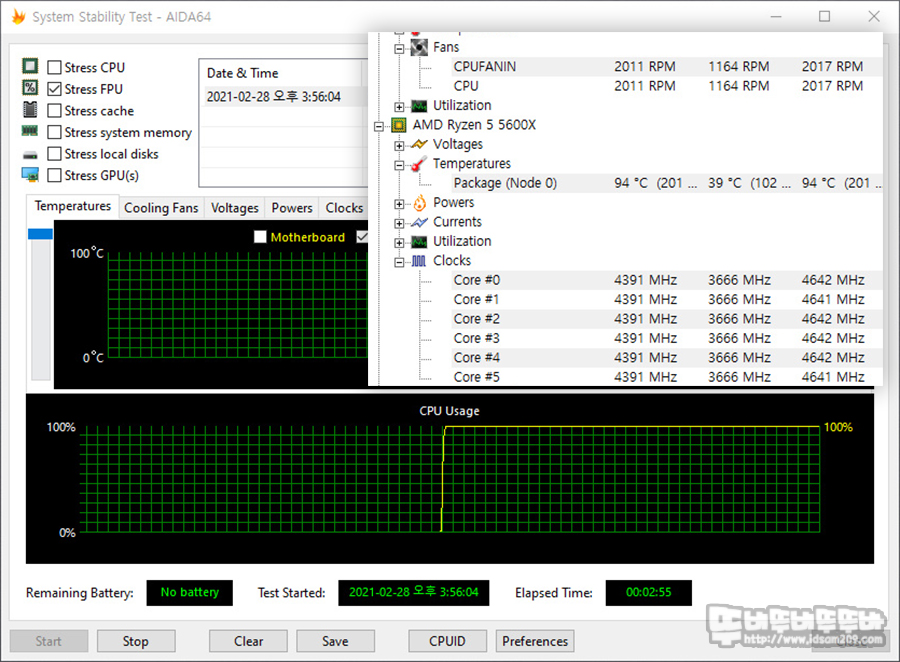Image resolution: width=900 pixels, height=662 pixels.
Task: Click the monitor icon beside Stress GPU(s)
Action: 30,175
